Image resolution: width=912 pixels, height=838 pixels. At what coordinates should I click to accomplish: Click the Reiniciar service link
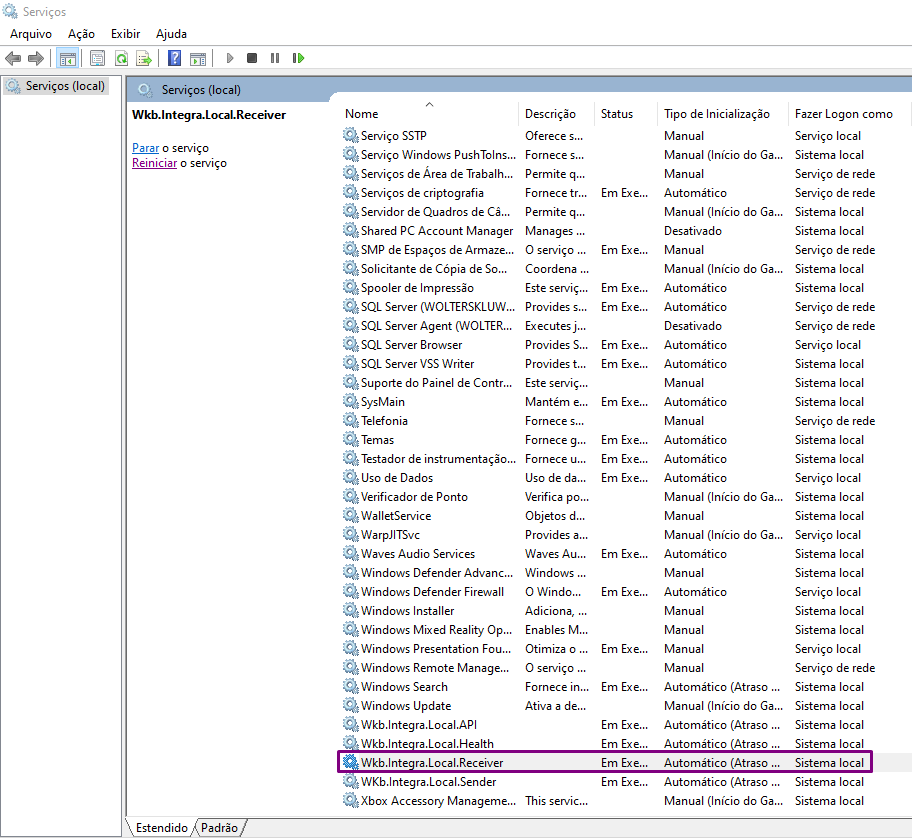tap(154, 163)
